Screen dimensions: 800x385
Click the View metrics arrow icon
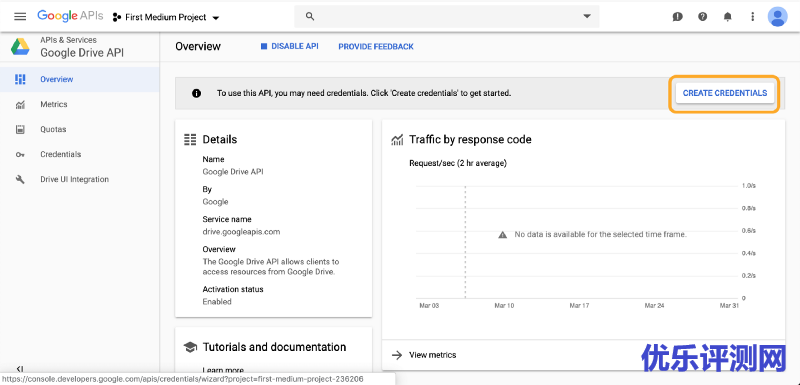396,355
